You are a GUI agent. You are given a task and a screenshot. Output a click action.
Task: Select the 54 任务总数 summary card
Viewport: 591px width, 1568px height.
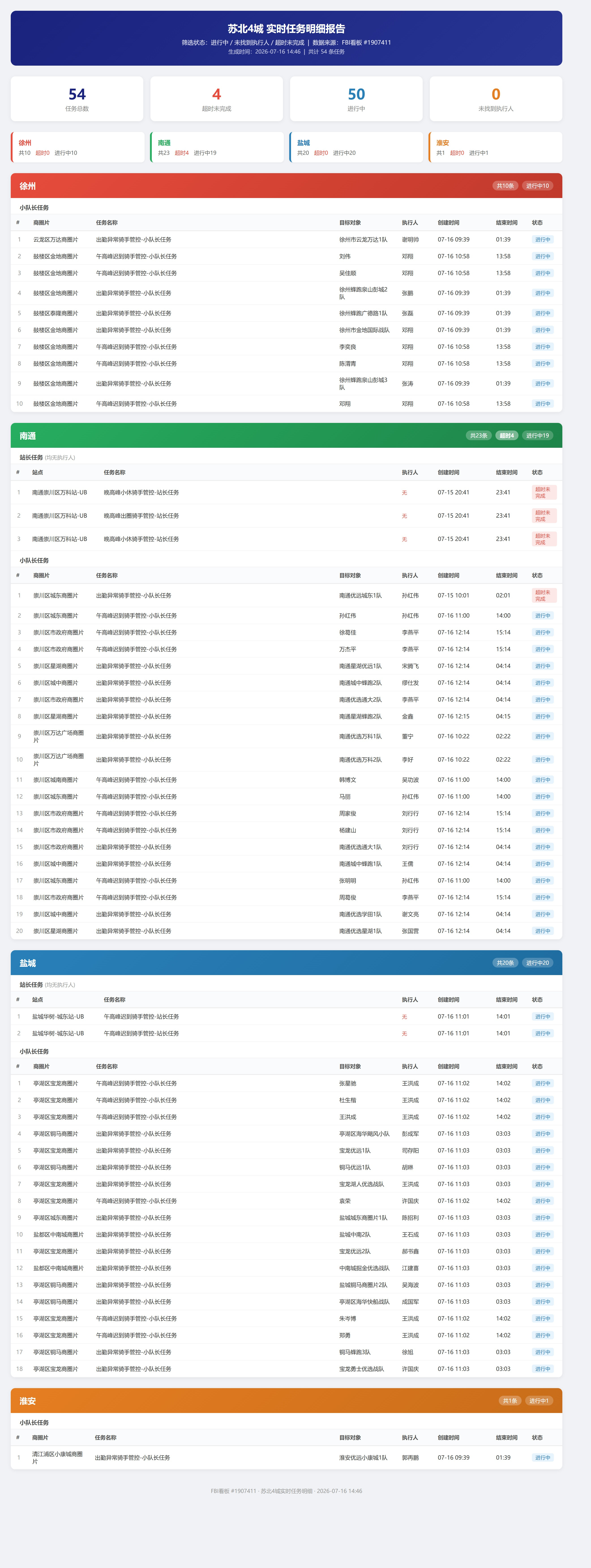[77, 99]
